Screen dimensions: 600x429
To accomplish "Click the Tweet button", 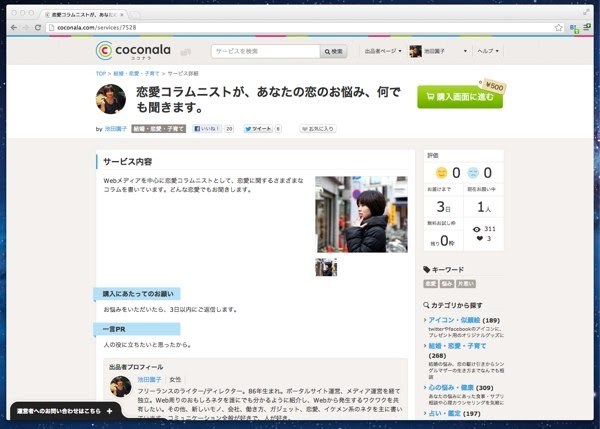I will click(258, 129).
